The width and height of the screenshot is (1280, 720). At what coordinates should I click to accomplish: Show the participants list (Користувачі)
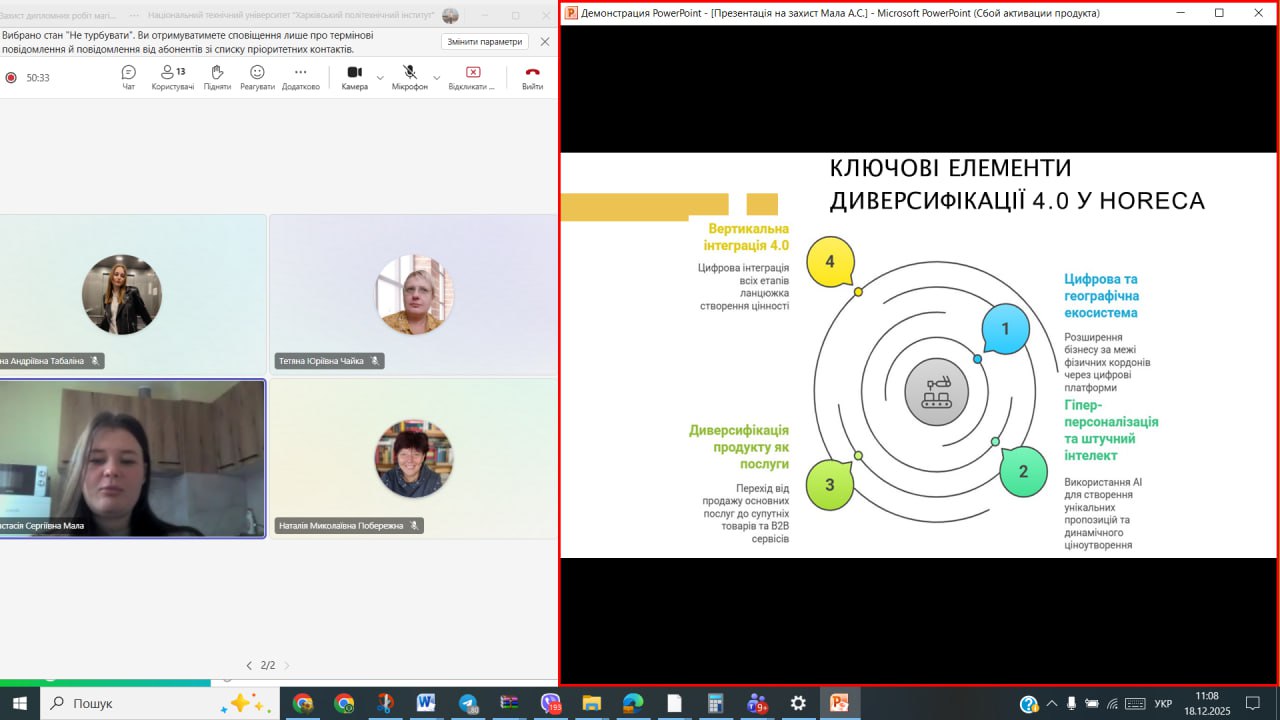172,76
